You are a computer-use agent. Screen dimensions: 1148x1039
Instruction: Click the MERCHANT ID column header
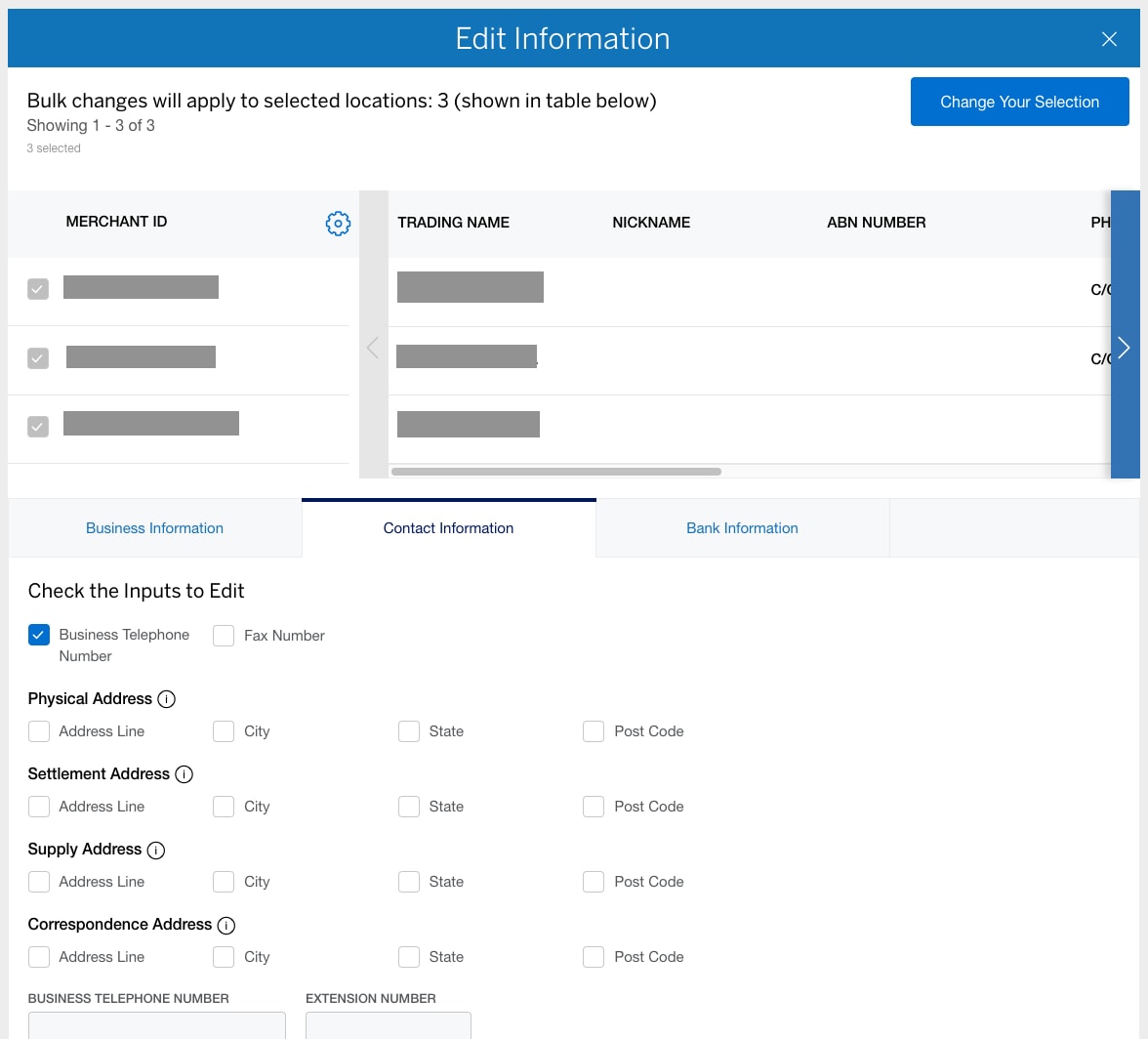(116, 222)
